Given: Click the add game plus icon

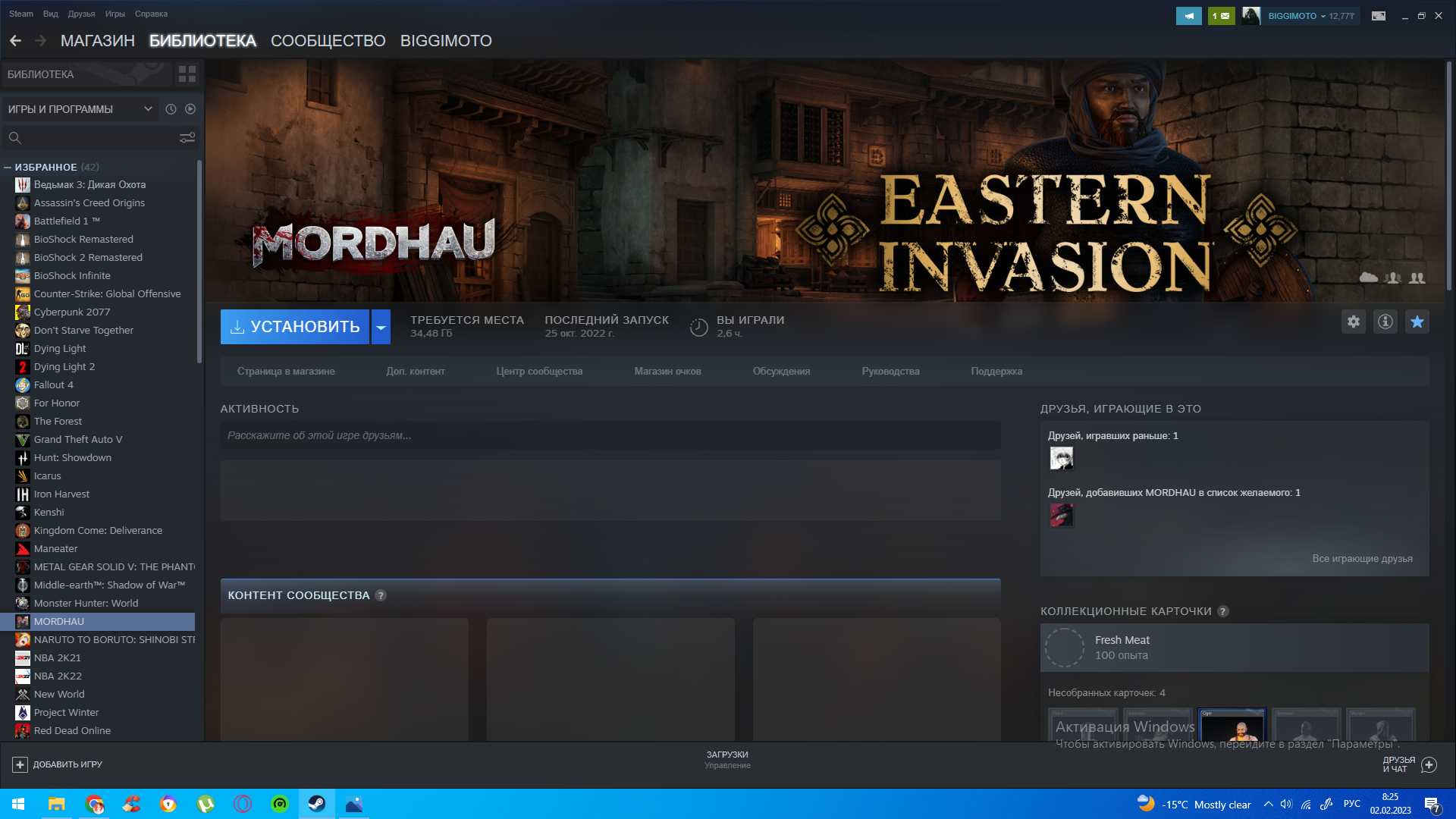Looking at the screenshot, I should 20,764.
